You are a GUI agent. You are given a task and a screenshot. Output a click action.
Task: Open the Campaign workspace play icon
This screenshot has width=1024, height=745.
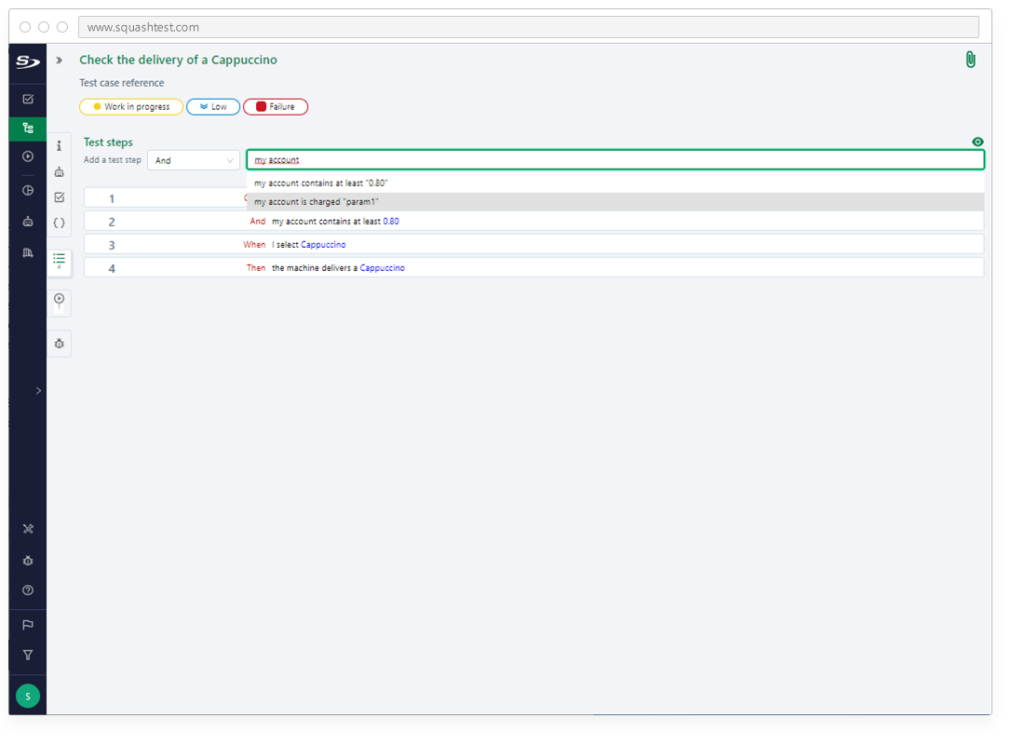[x=27, y=157]
